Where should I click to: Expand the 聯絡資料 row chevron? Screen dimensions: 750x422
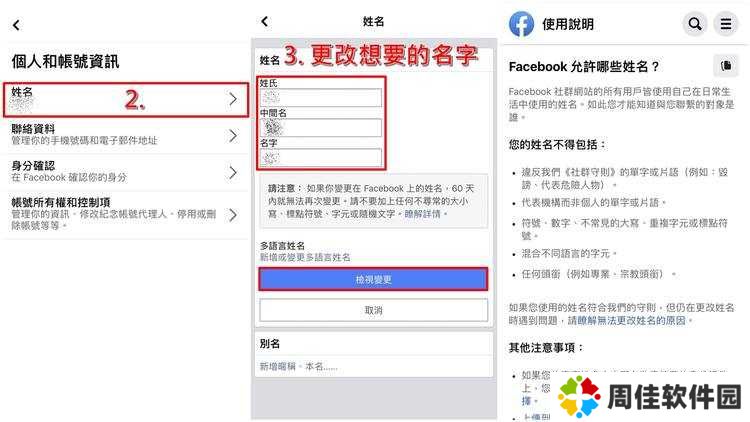coord(233,136)
